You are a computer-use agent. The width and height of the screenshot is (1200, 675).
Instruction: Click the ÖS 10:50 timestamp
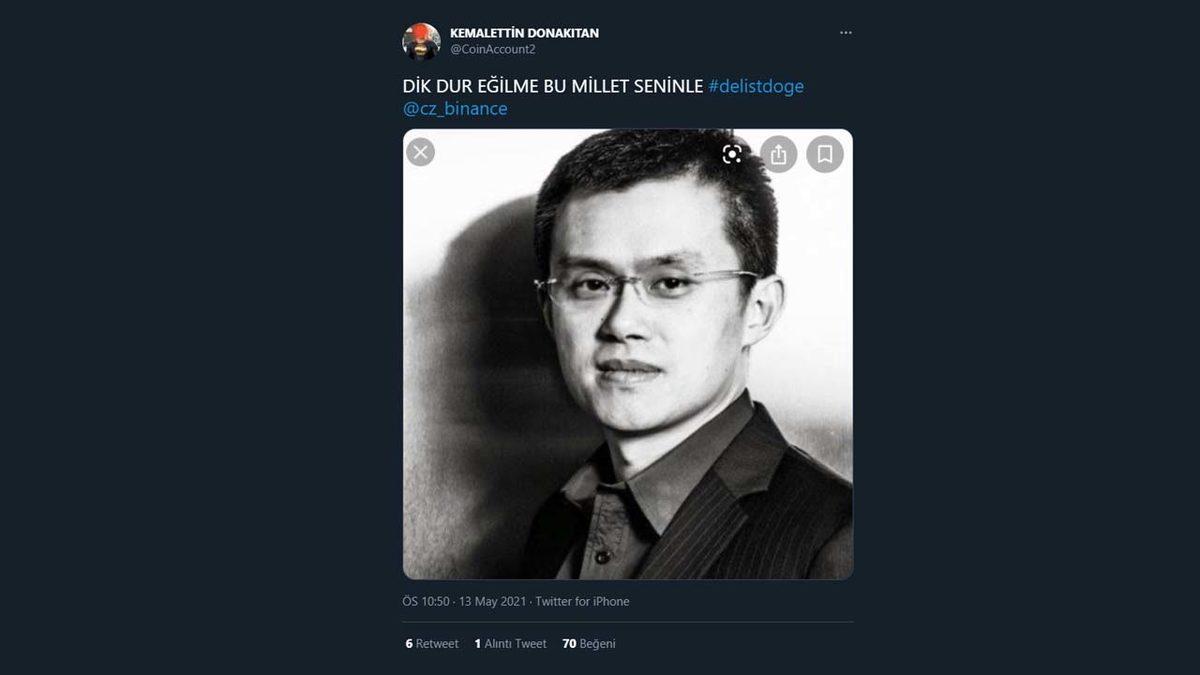426,601
